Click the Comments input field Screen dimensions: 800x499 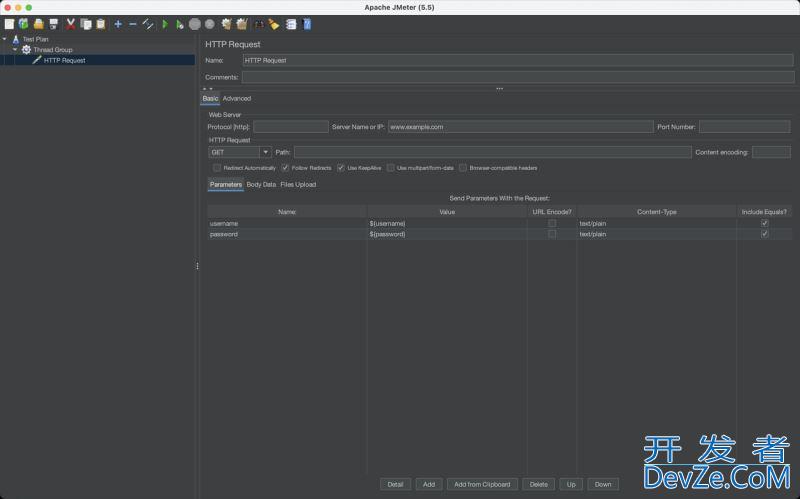(x=518, y=77)
